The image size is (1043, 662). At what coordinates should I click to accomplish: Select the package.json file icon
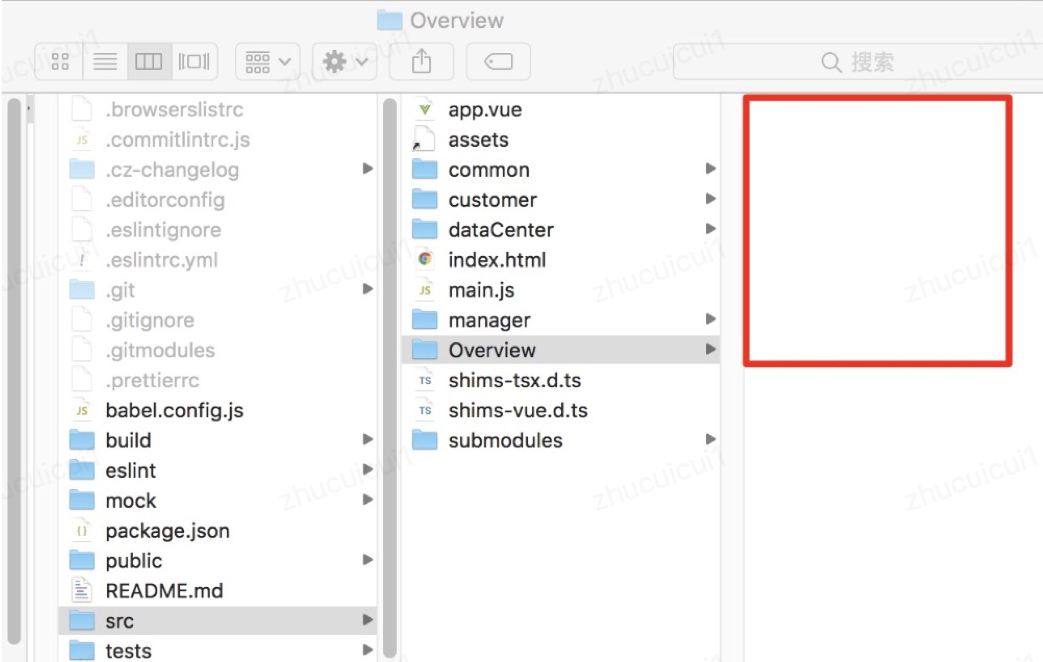click(x=82, y=531)
